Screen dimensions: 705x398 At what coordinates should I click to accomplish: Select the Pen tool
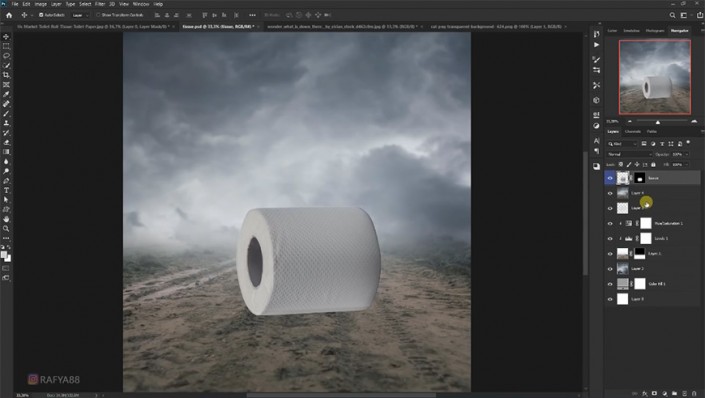(6, 181)
